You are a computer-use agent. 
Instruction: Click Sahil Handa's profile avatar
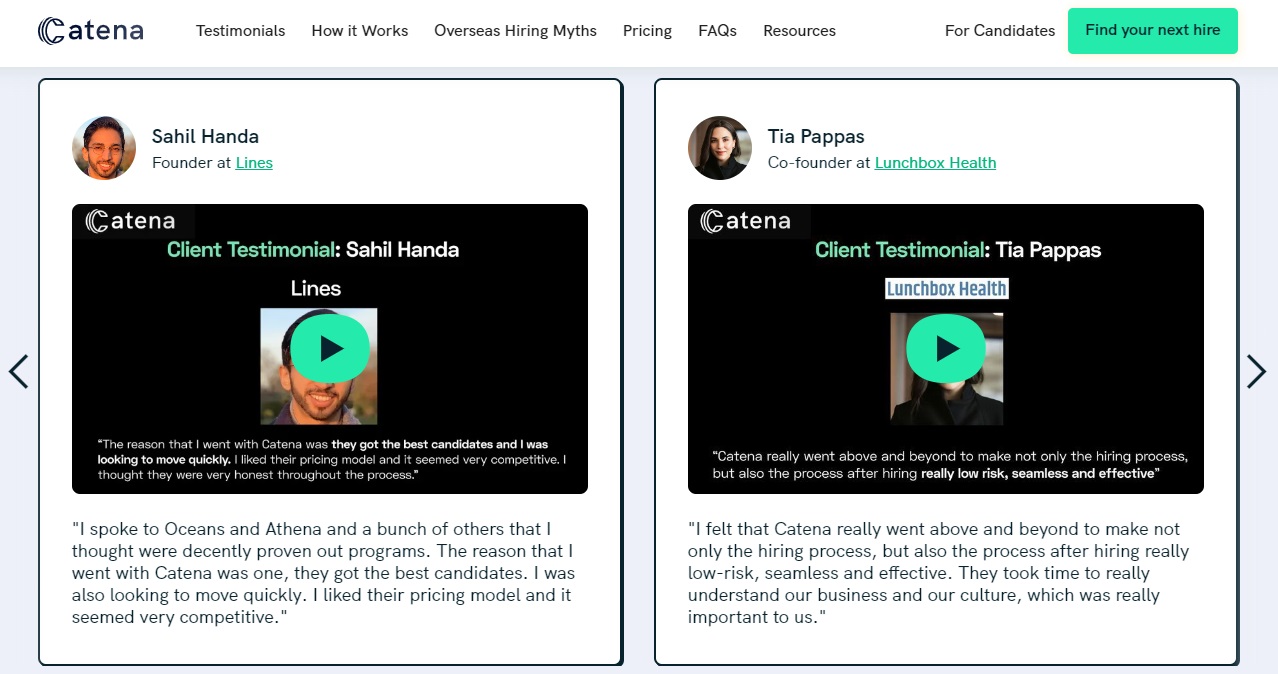pos(104,148)
